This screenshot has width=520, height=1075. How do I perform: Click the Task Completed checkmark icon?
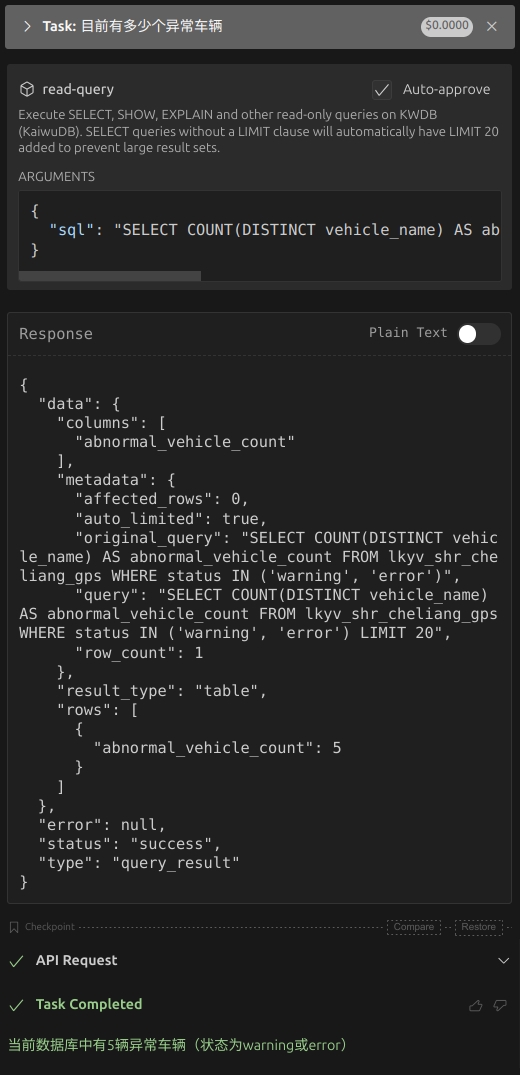pos(16,1005)
